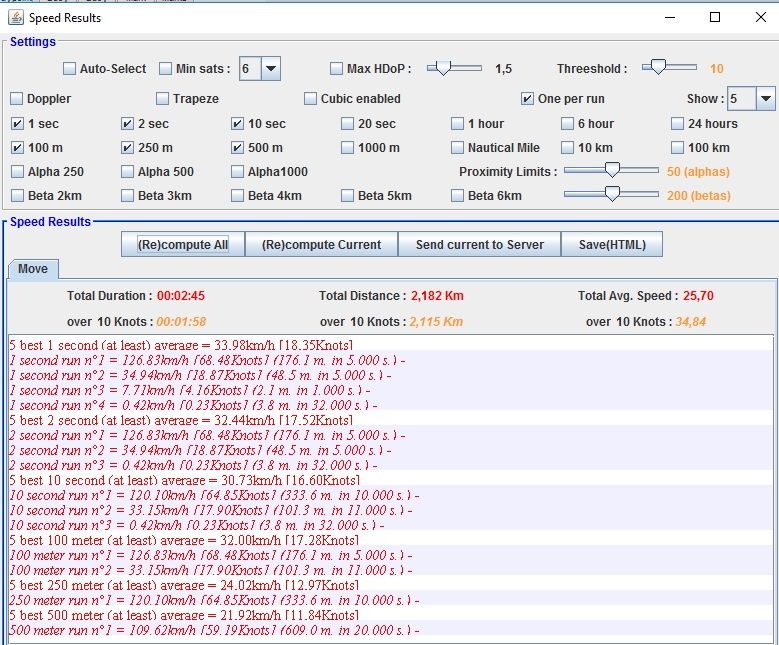Click the Total Duration value 00:02:45
Screen dimensions: 779x645
coord(181,296)
